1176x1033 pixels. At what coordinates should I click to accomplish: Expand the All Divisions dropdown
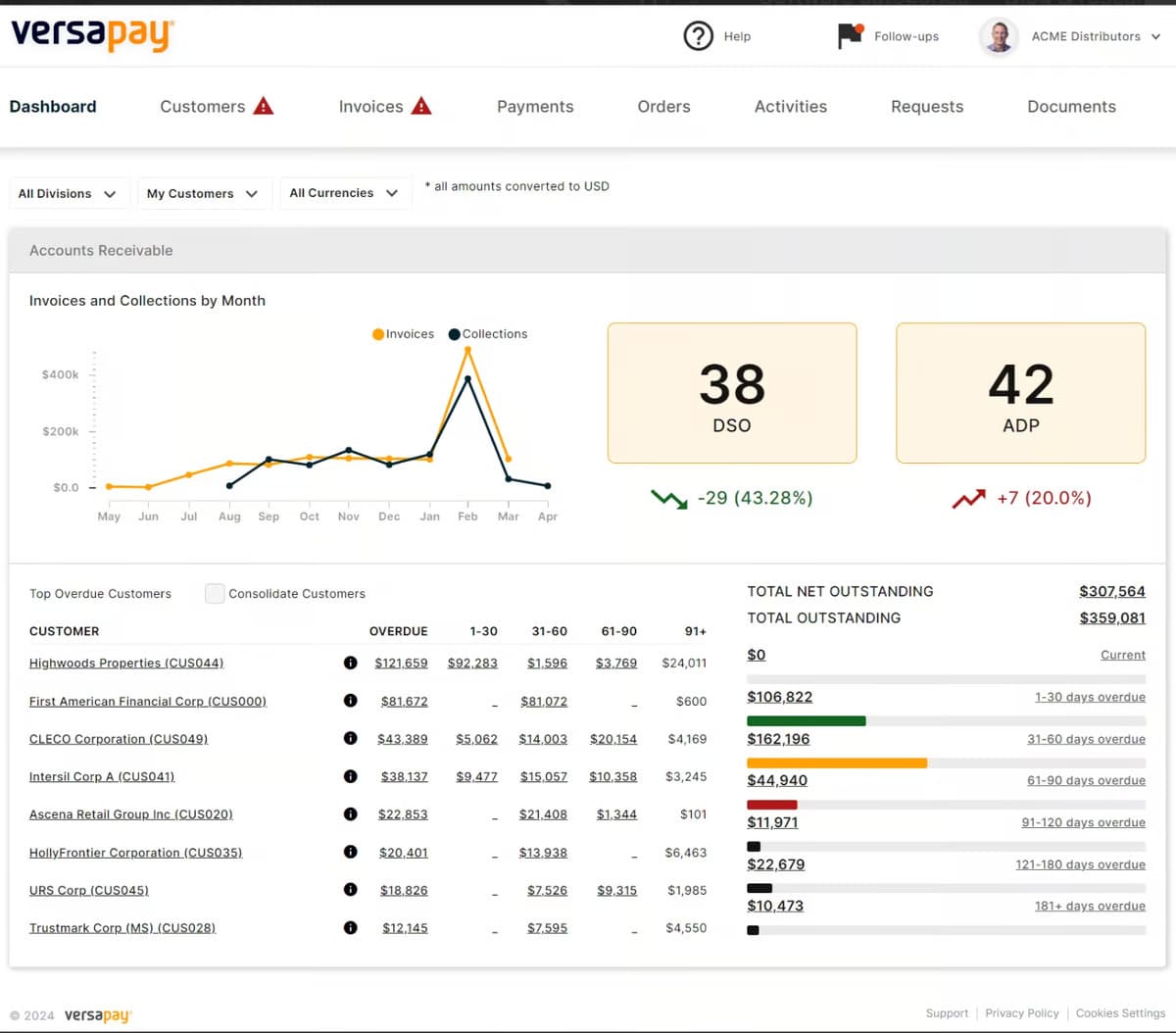pos(68,193)
